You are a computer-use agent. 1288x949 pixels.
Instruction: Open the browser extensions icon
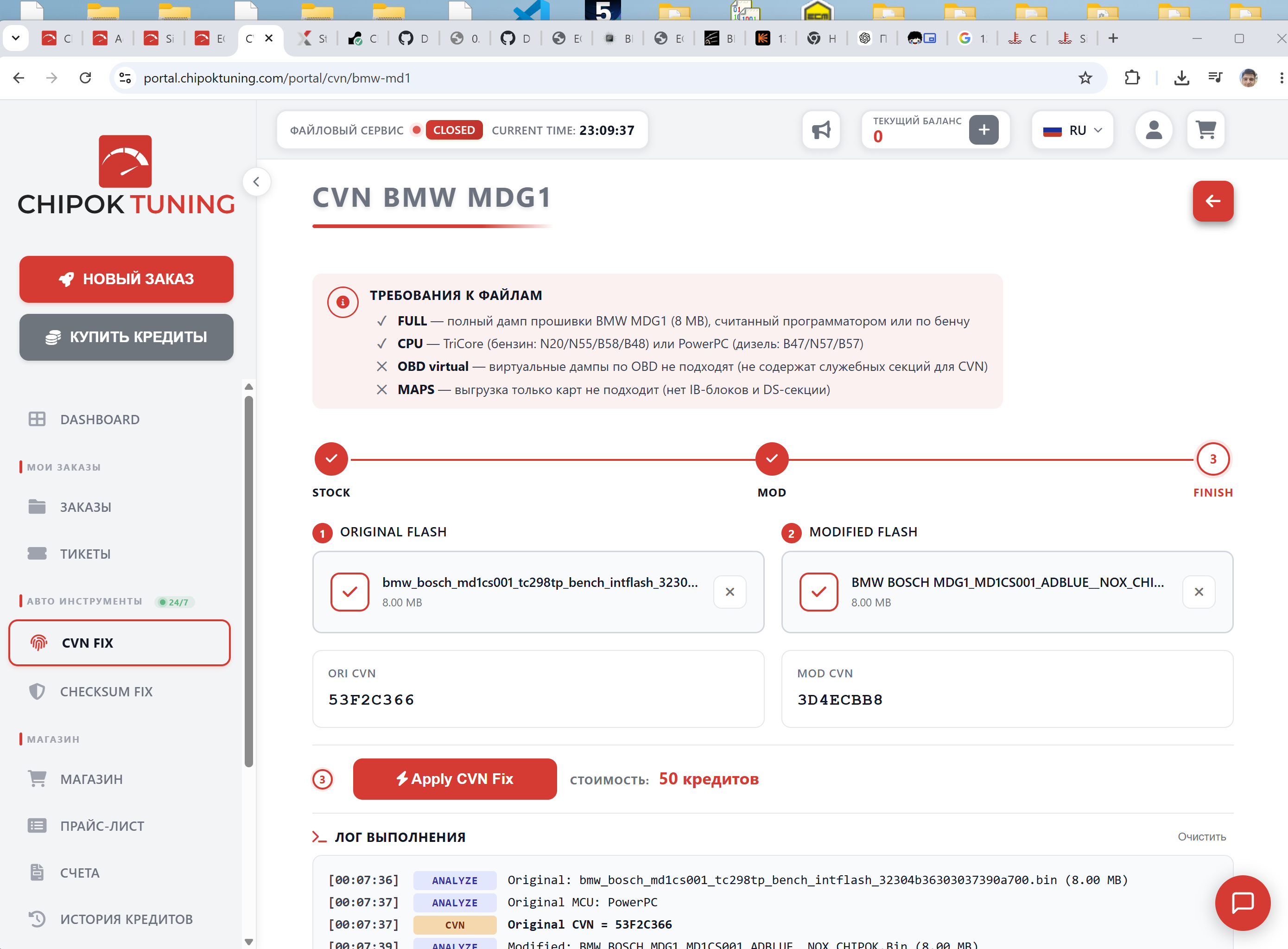click(x=1132, y=77)
